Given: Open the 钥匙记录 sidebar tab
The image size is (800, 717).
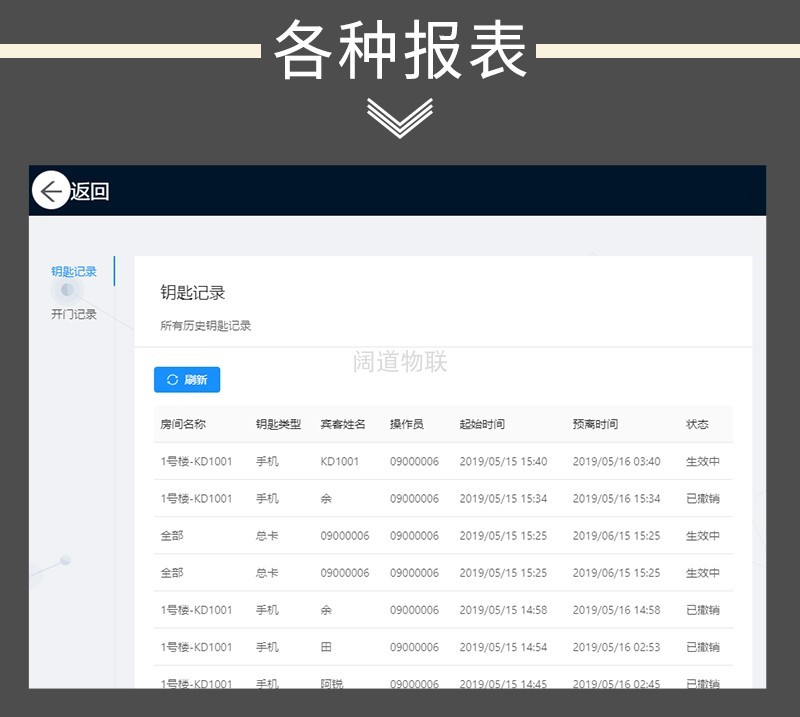Looking at the screenshot, I should [74, 271].
